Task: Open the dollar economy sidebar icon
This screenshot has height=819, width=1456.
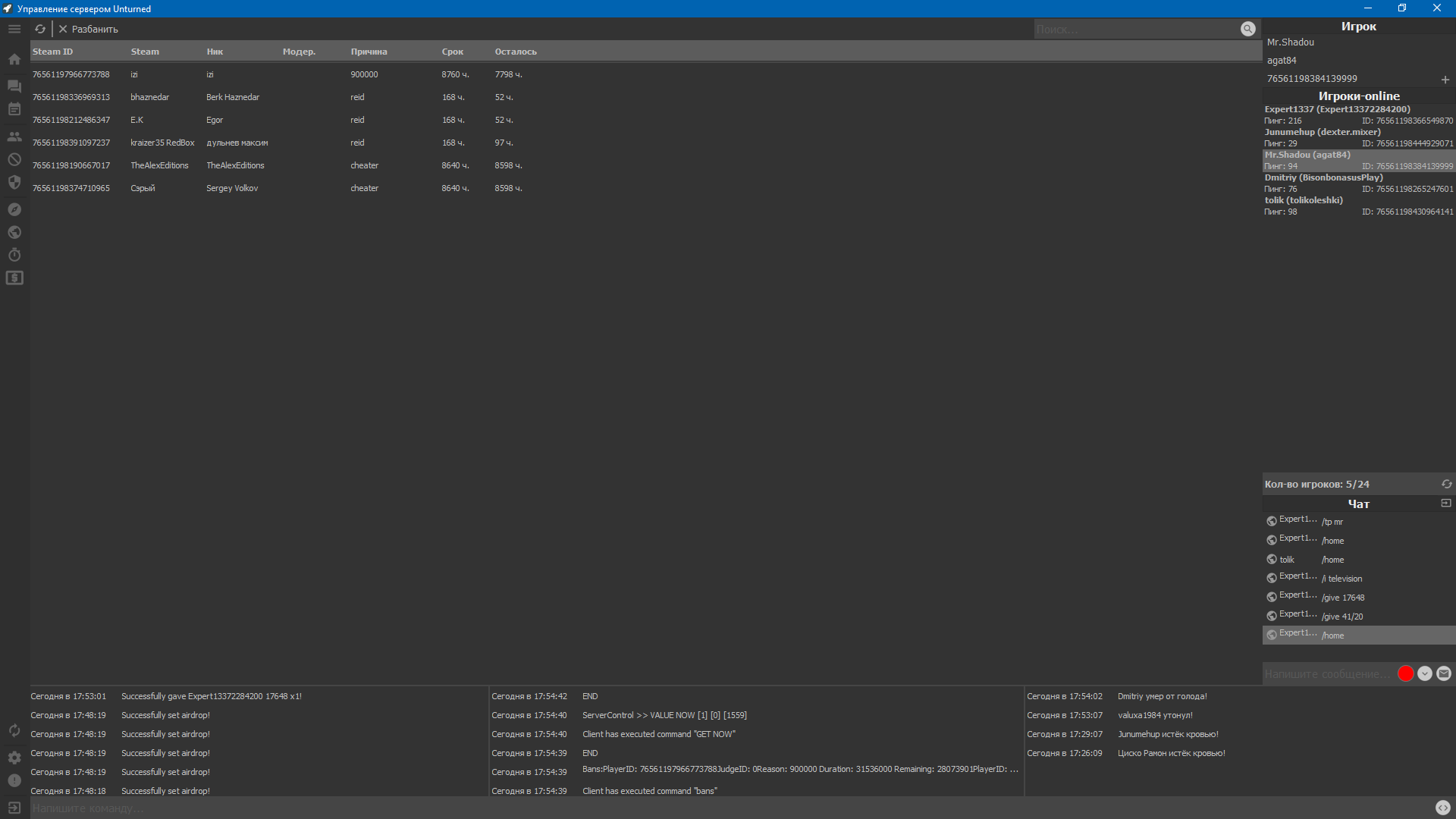Action: pos(14,278)
